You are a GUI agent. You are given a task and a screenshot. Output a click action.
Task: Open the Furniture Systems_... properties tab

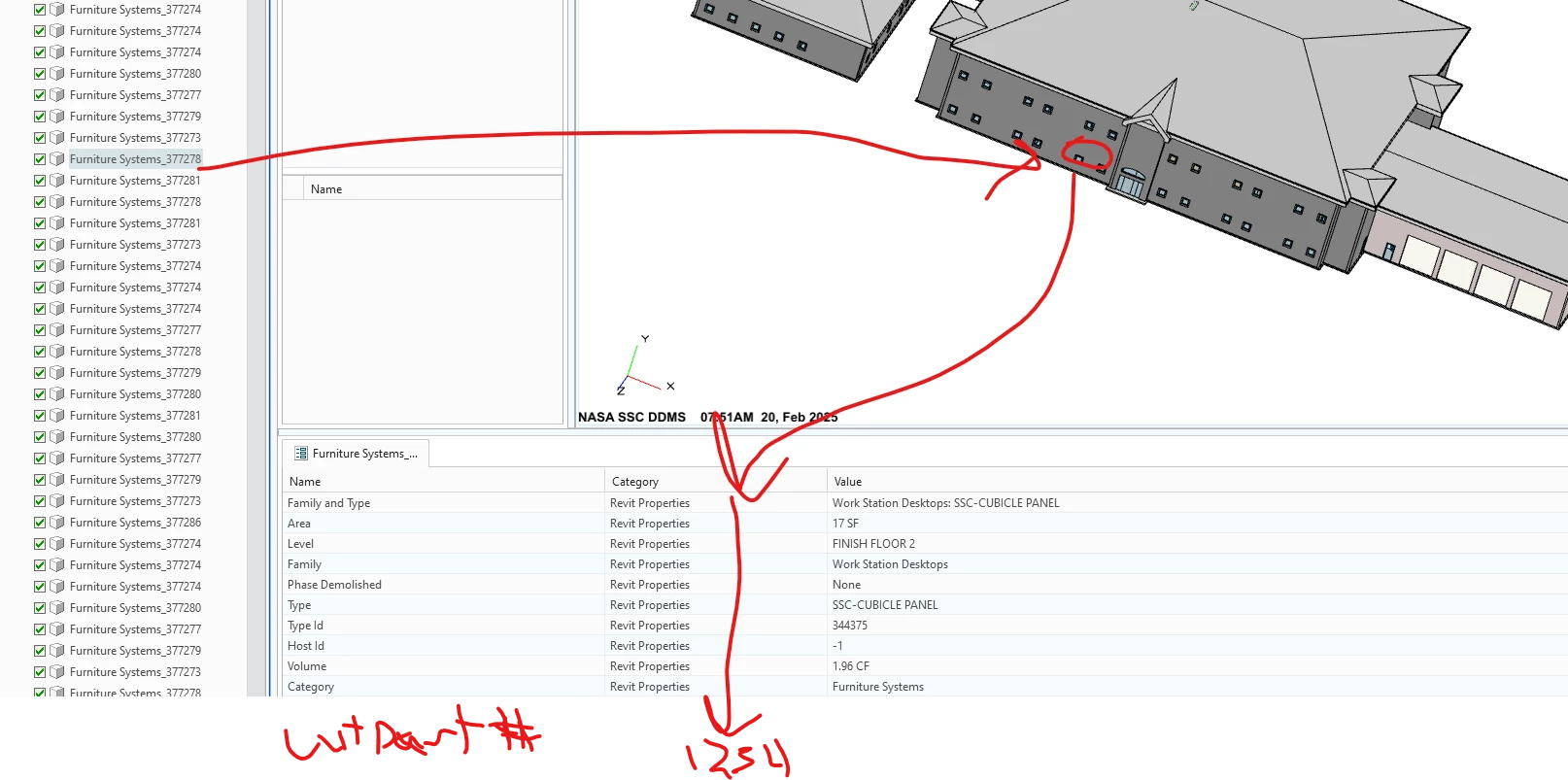pos(357,454)
